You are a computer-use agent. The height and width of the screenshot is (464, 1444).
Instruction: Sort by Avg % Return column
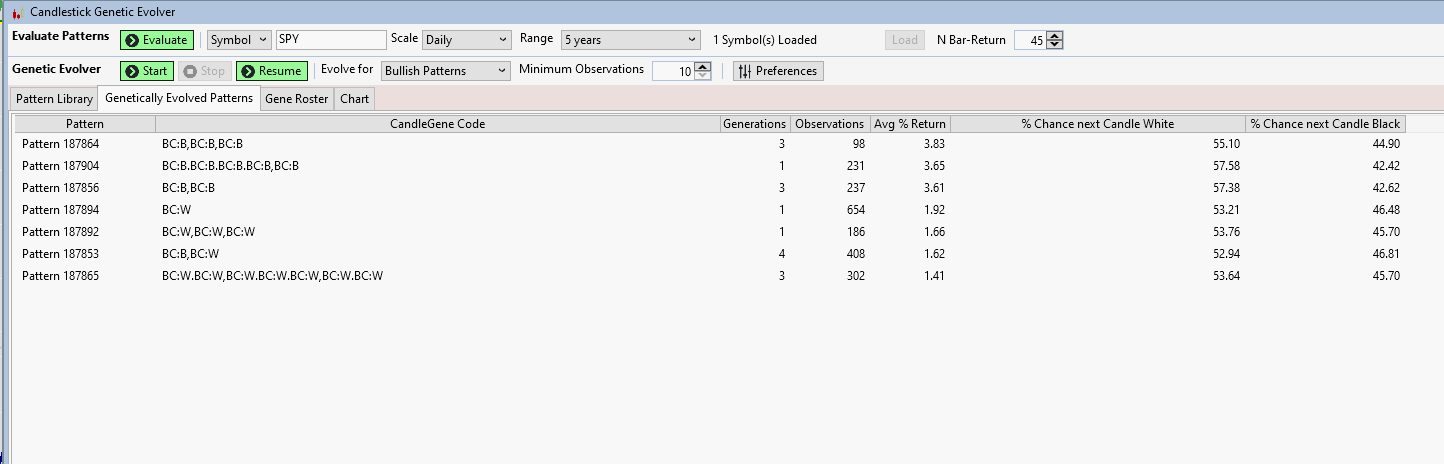(908, 124)
